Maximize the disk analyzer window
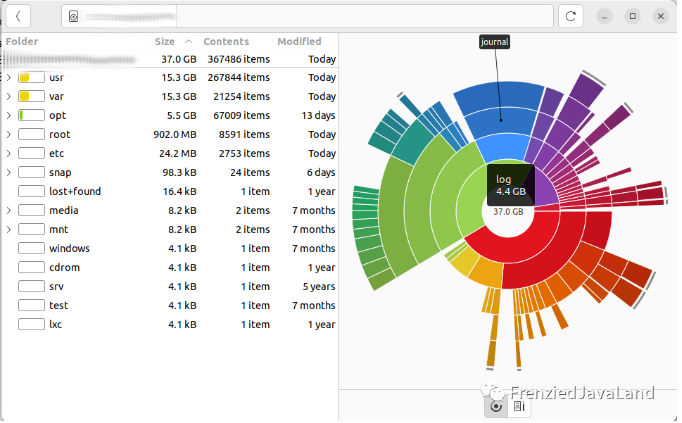The width and height of the screenshot is (682, 423). coord(632,17)
